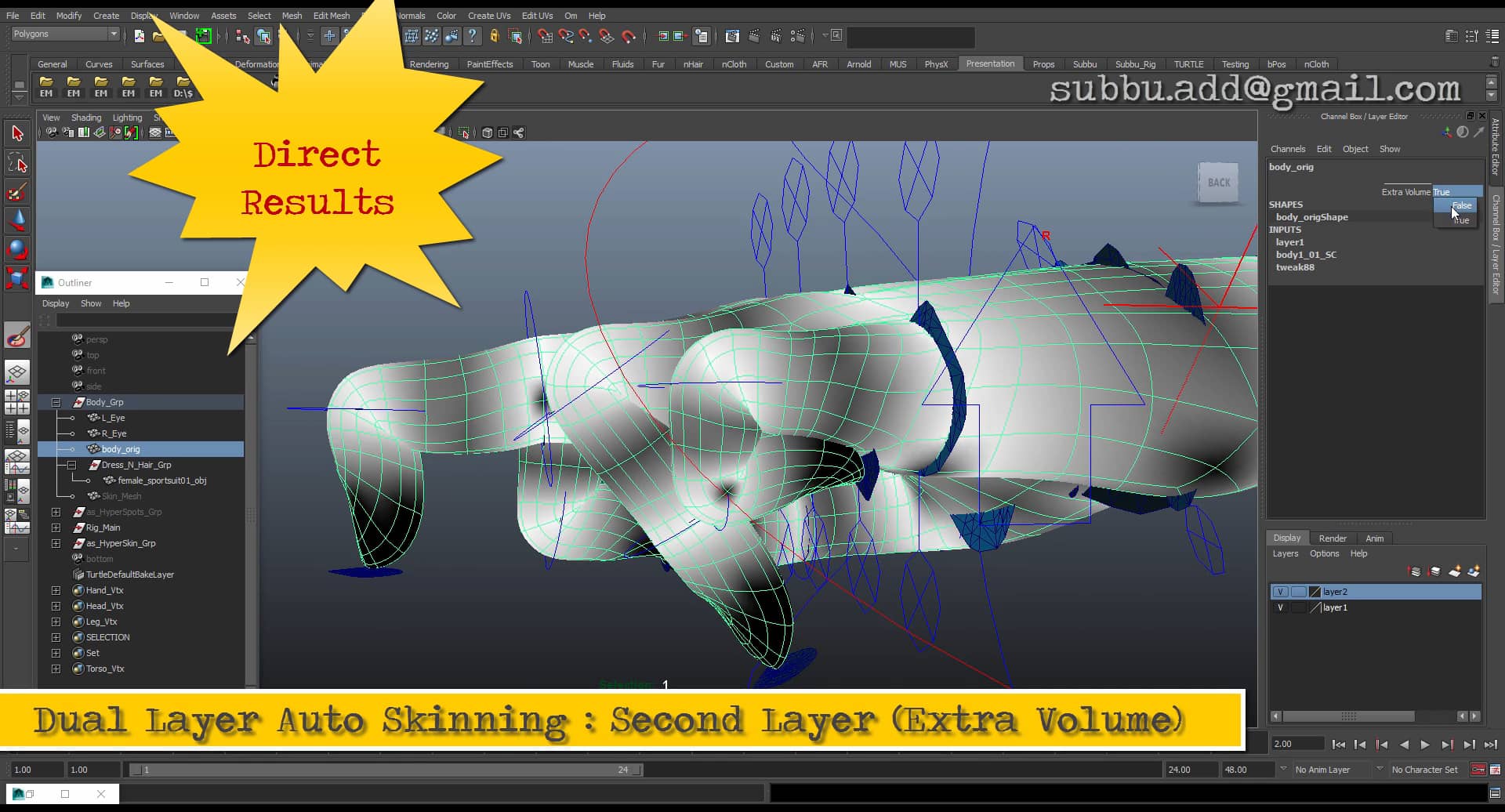Activate the Lasso selection tool
1505x812 pixels.
pyautogui.click(x=17, y=162)
